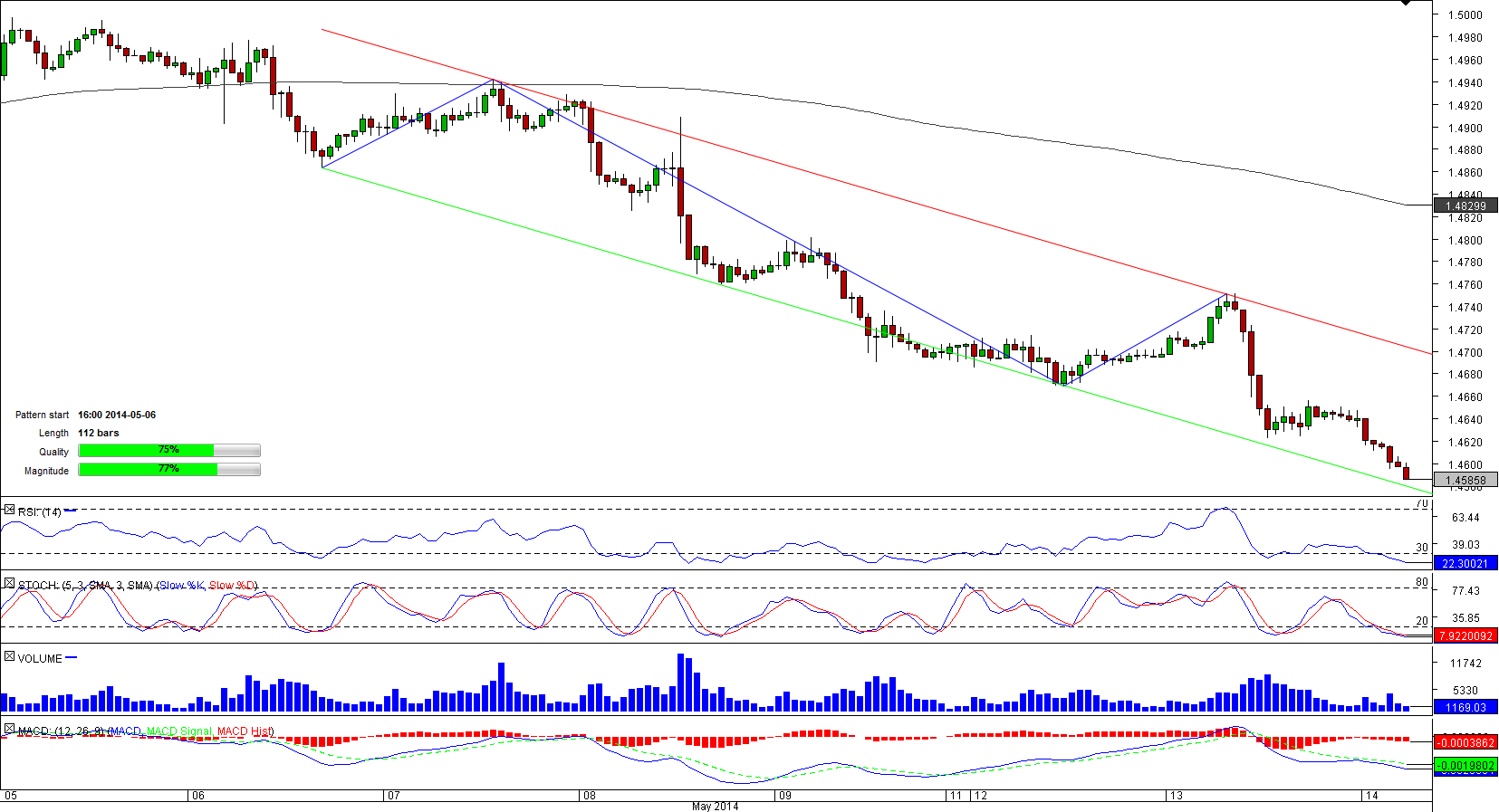Click day '14' on the time axis

(x=1371, y=796)
